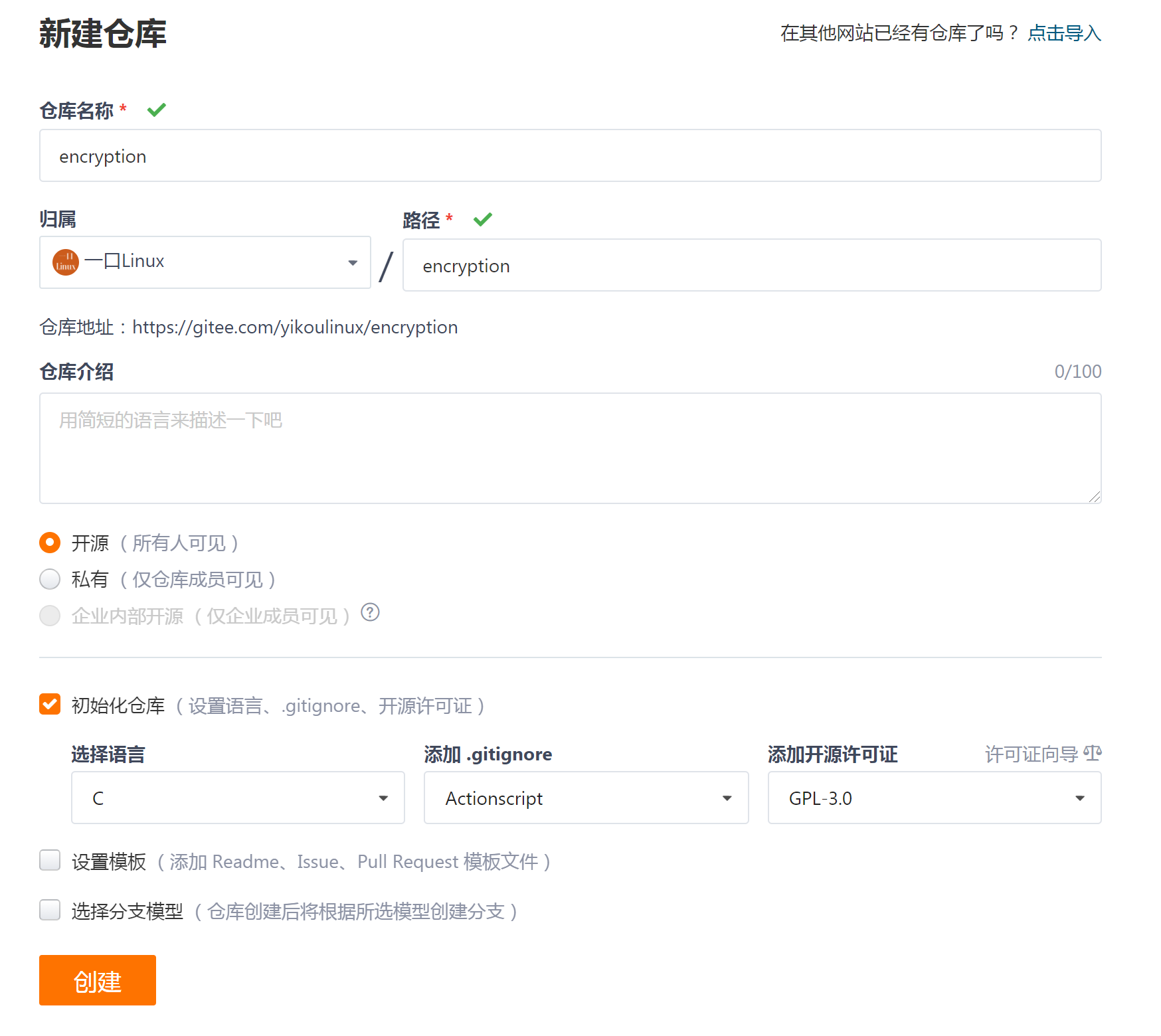Select the 开源 public radio button

pos(50,543)
